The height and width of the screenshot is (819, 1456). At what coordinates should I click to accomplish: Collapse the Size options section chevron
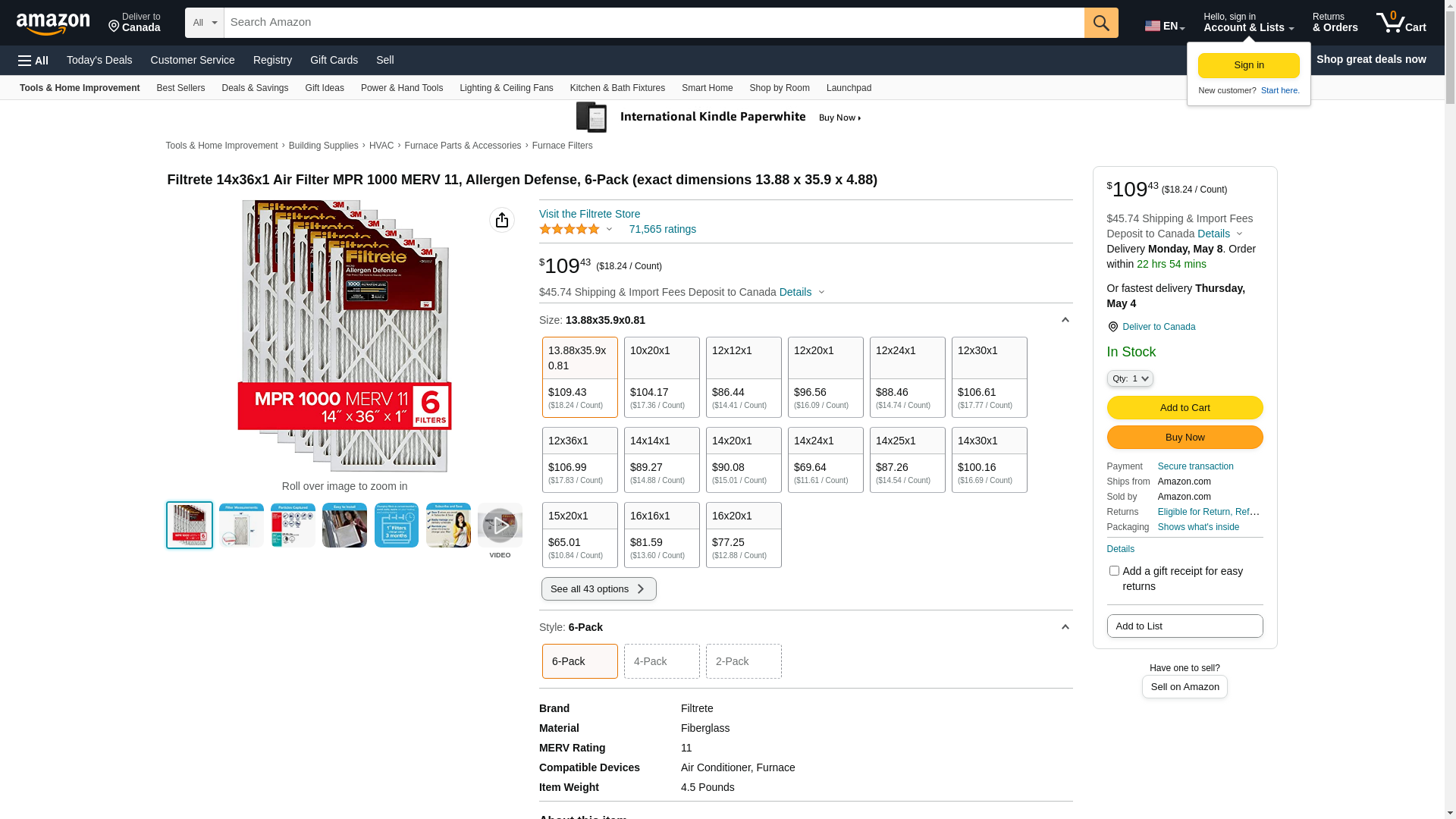click(1065, 320)
